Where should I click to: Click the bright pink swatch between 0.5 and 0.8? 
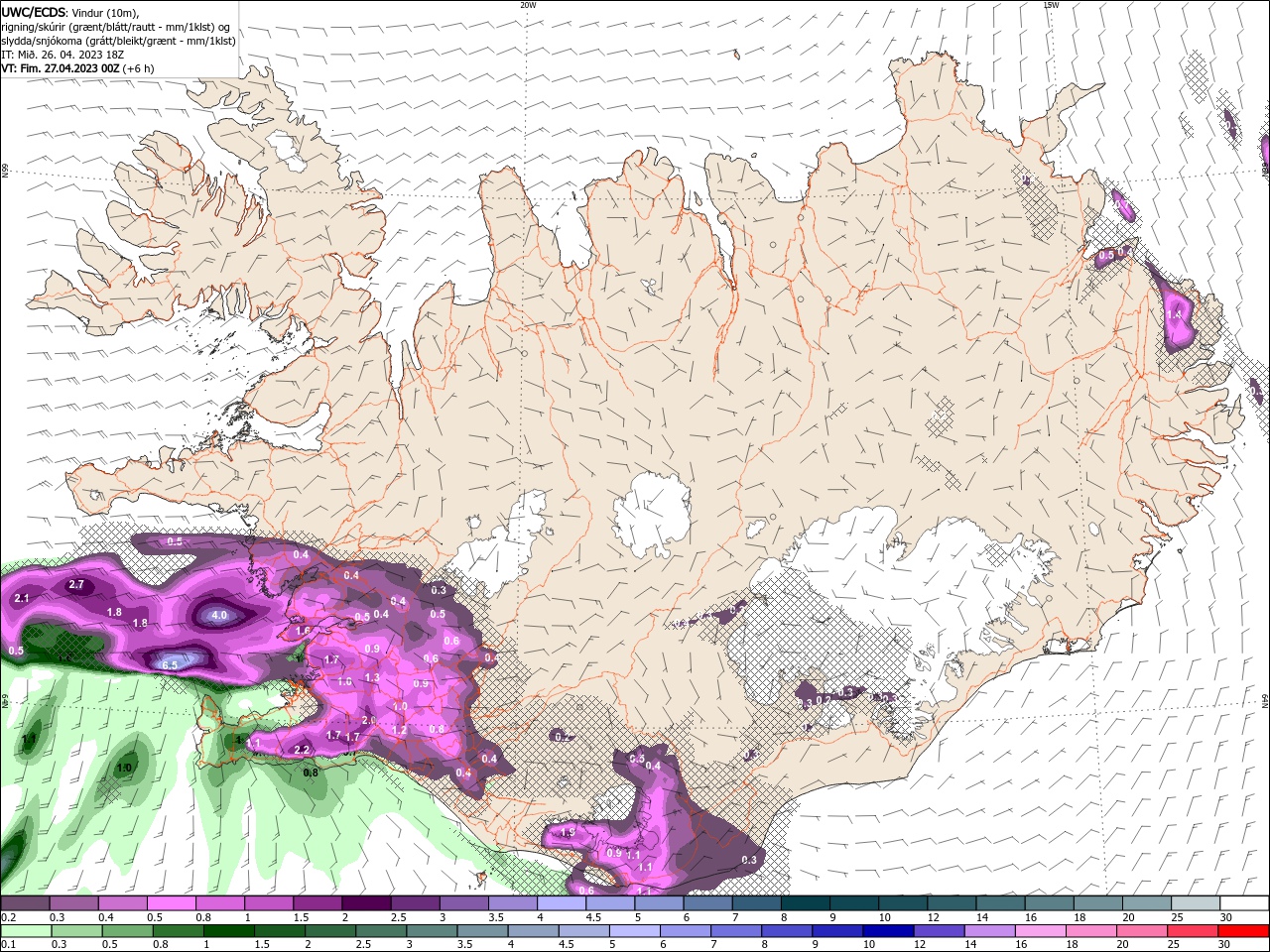point(172,903)
